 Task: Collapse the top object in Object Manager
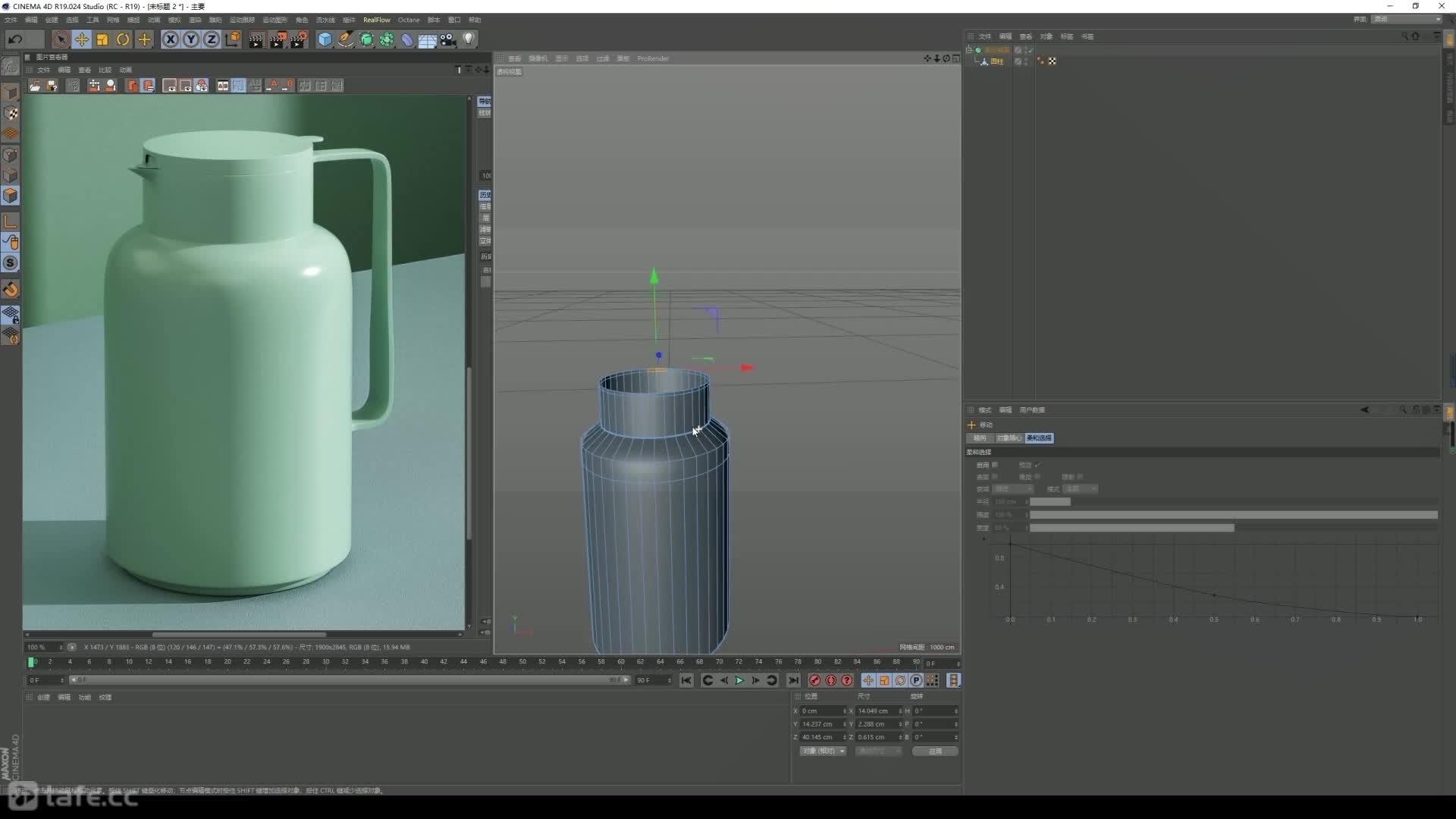pyautogui.click(x=969, y=50)
